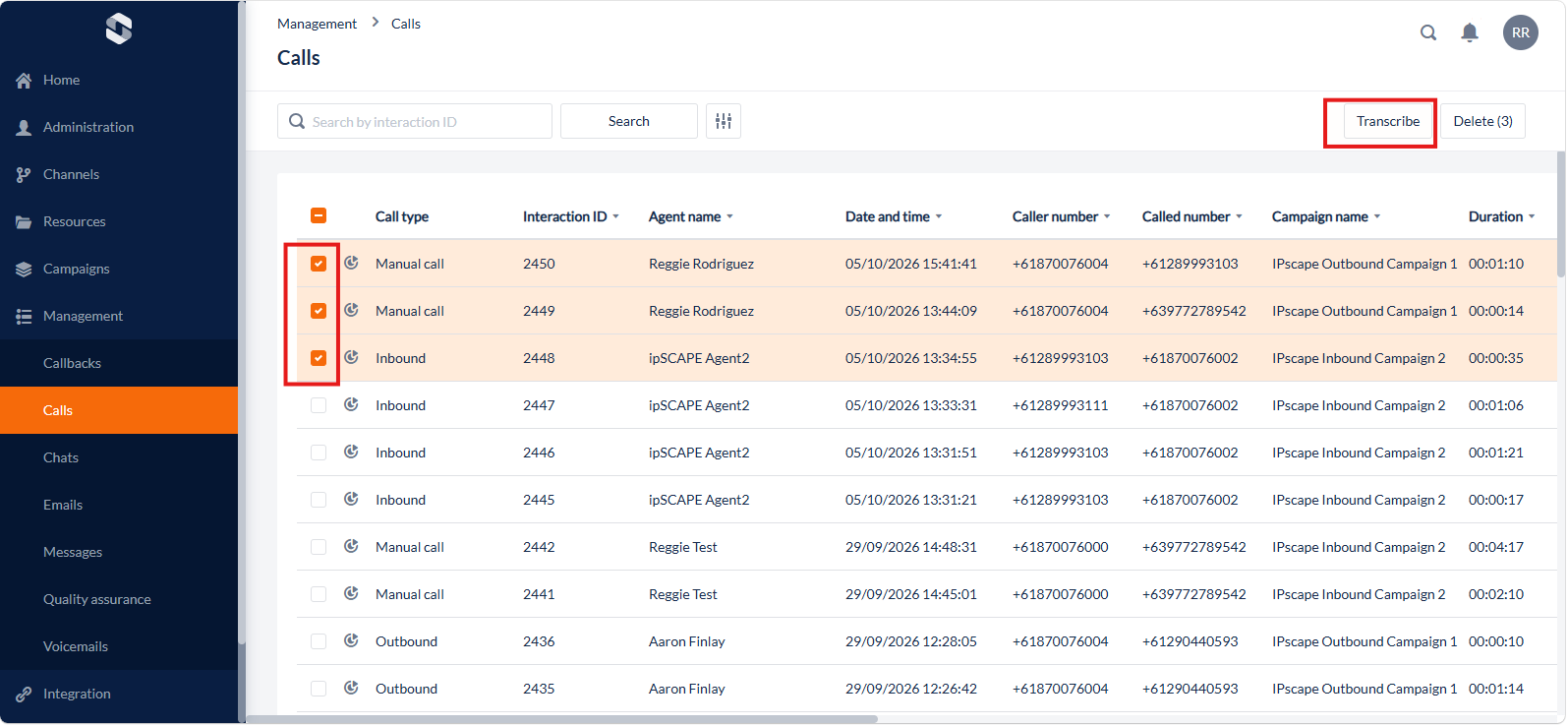Click the history icon for call 2436

point(351,640)
